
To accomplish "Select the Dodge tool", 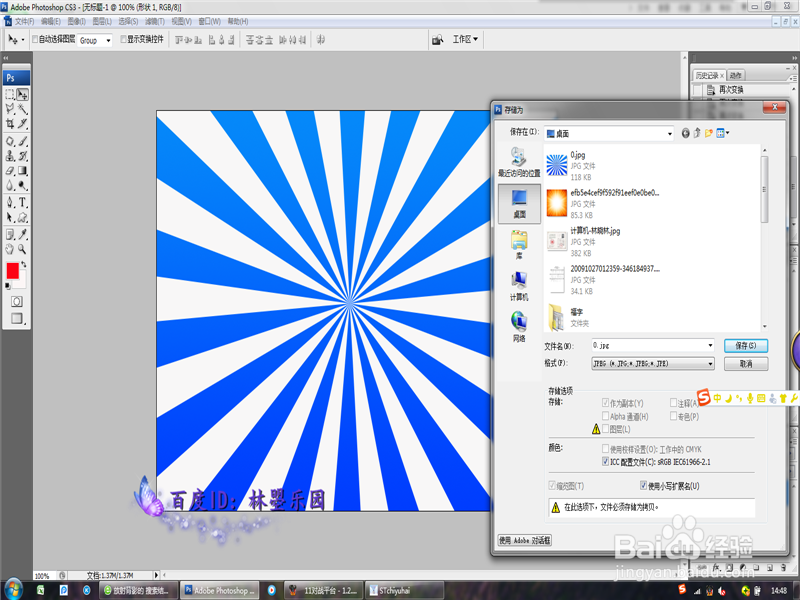I will [22, 185].
